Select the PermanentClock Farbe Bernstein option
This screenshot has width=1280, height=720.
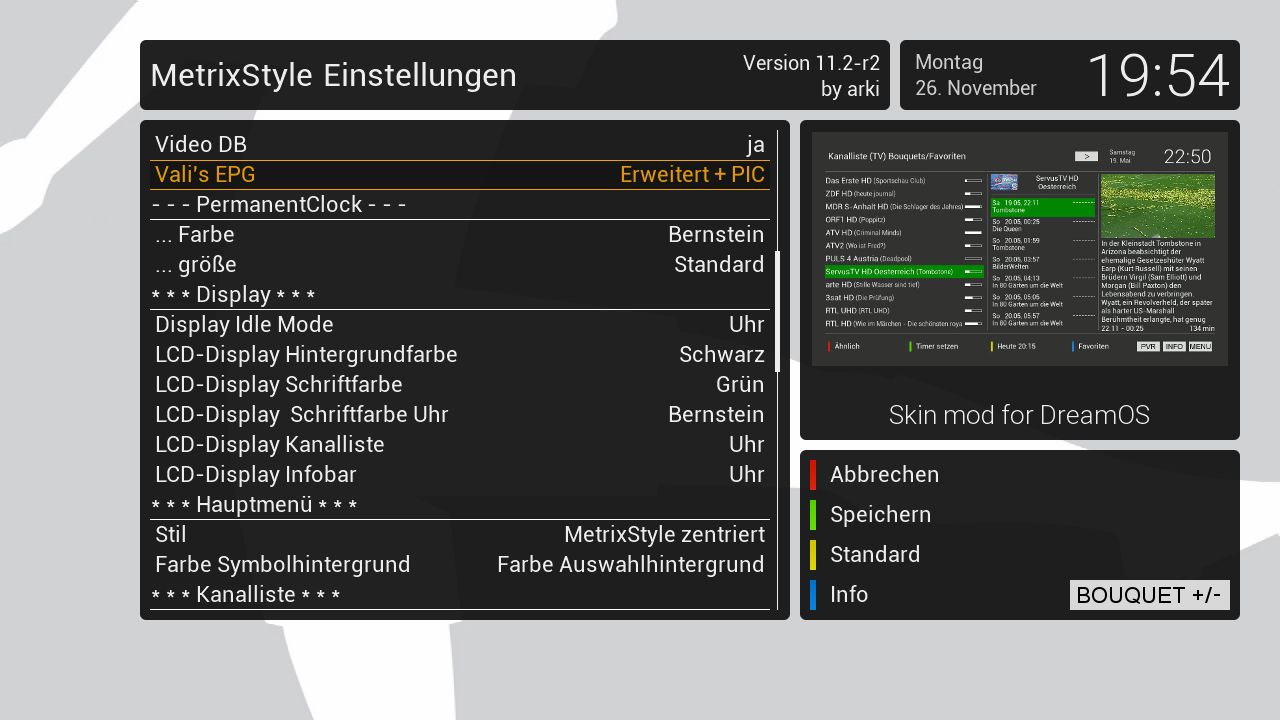click(459, 235)
